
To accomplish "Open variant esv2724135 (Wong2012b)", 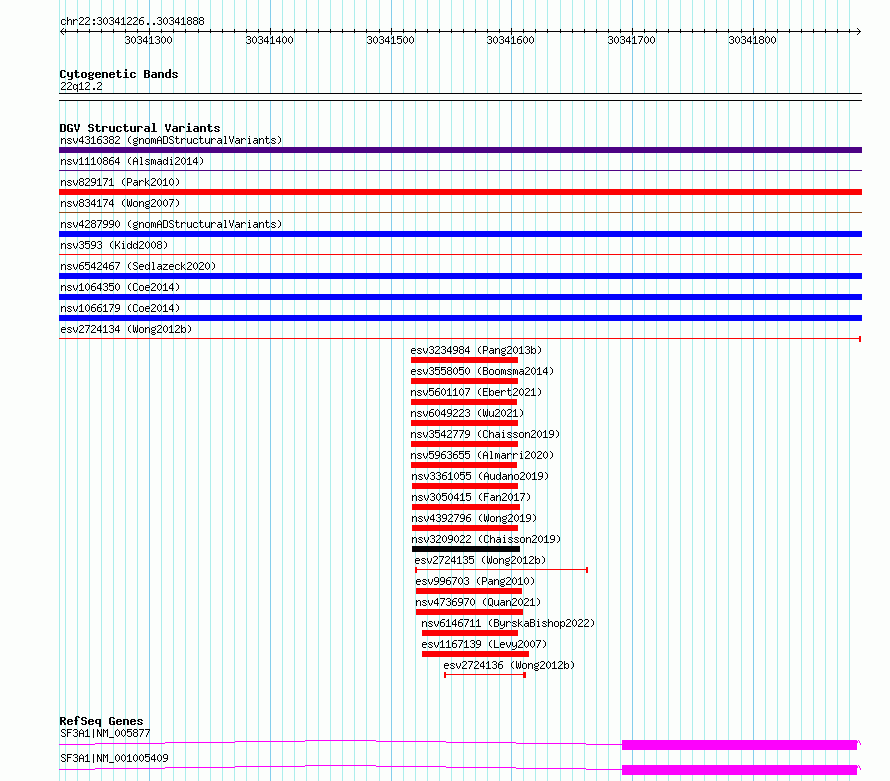I will pos(480,560).
